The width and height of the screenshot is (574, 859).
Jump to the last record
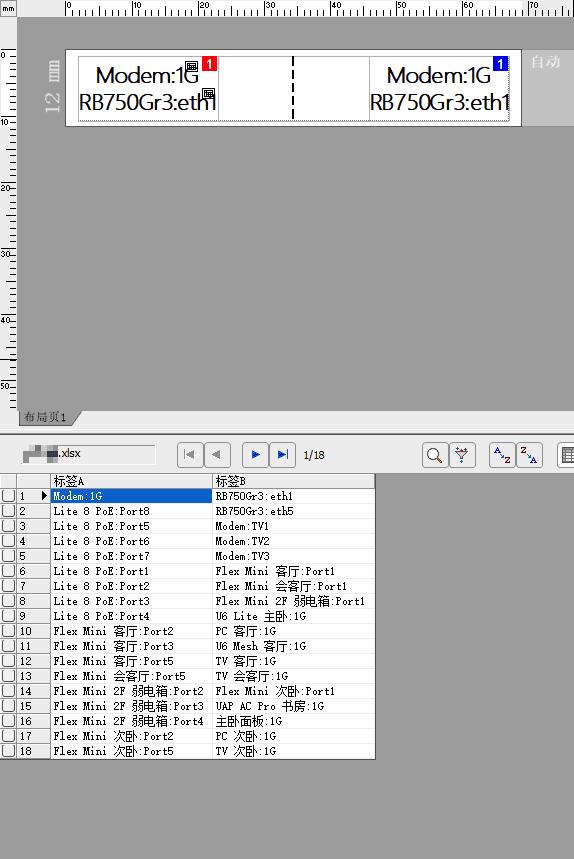point(283,455)
